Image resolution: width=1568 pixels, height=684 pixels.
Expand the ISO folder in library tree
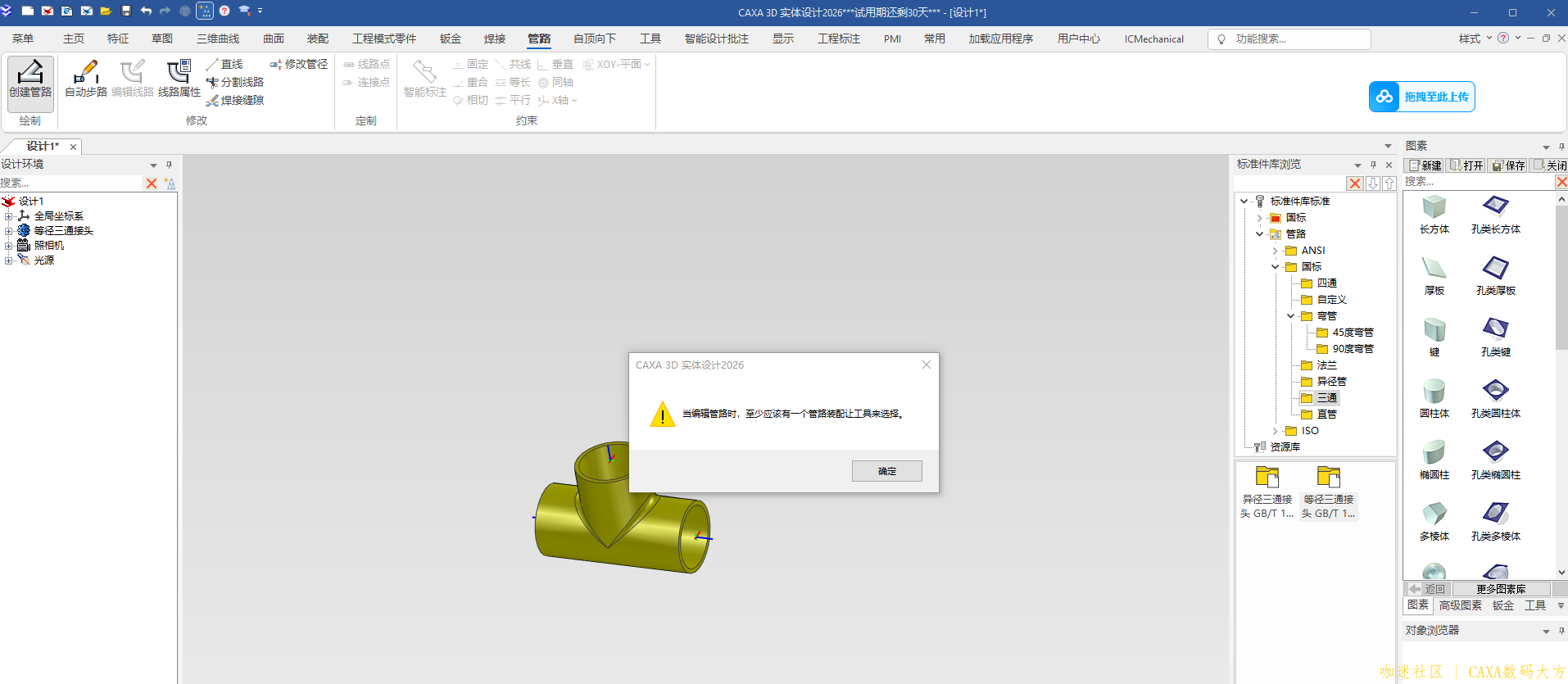tap(1276, 431)
